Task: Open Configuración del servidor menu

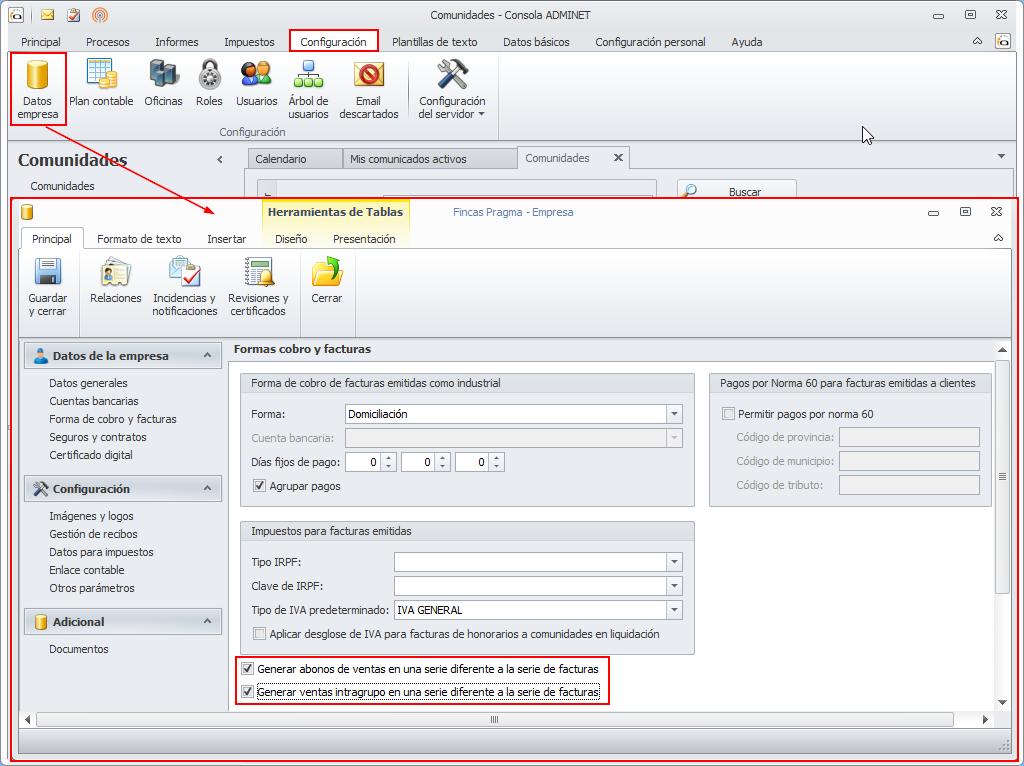Action: [x=452, y=90]
